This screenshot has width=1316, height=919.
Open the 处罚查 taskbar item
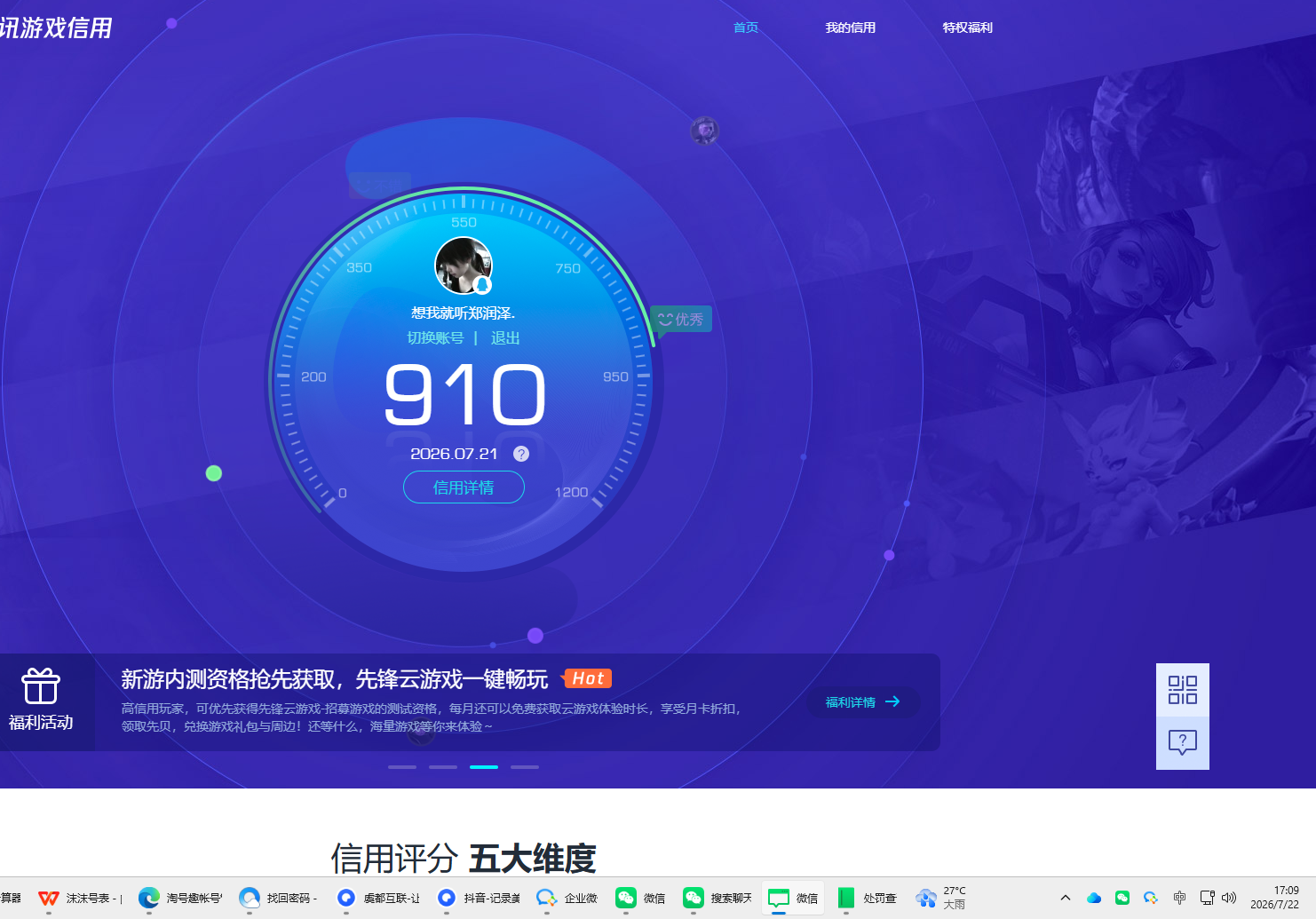pyautogui.click(x=867, y=898)
